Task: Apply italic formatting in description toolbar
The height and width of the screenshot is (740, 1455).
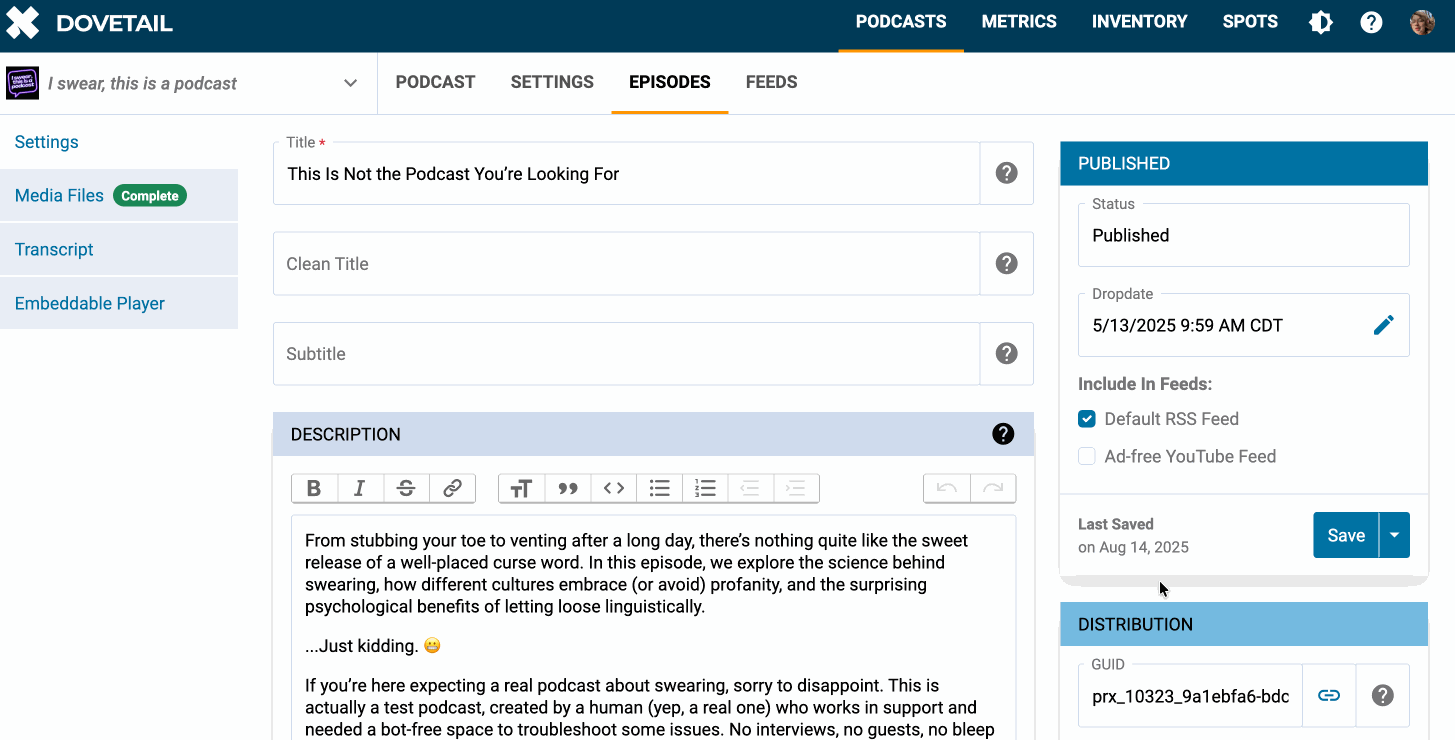Action: pyautogui.click(x=360, y=488)
